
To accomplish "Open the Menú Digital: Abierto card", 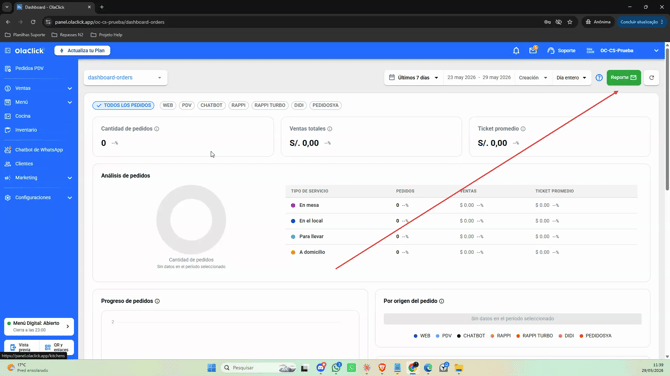I will [x=39, y=326].
